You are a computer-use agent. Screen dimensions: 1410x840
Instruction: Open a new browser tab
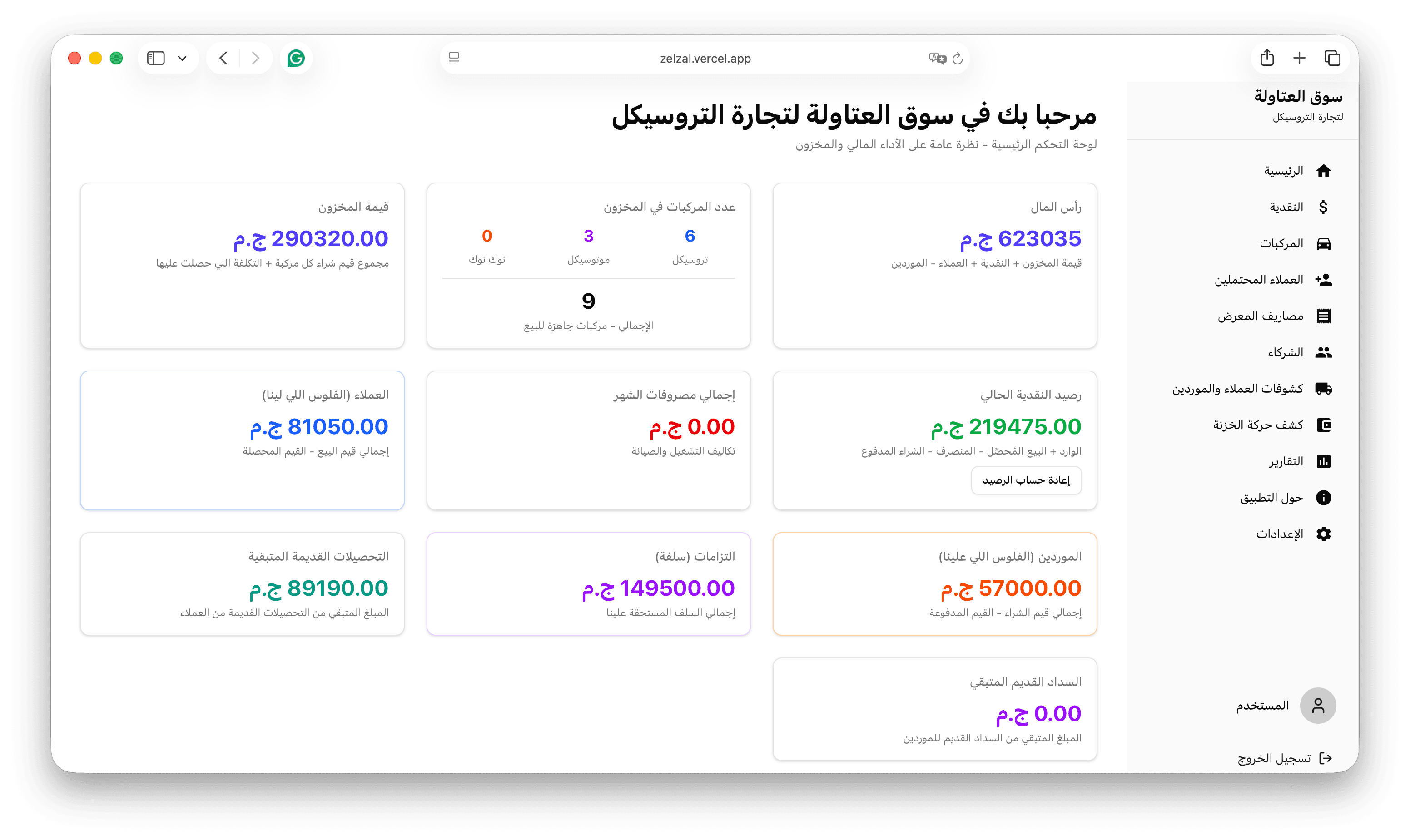point(1300,58)
